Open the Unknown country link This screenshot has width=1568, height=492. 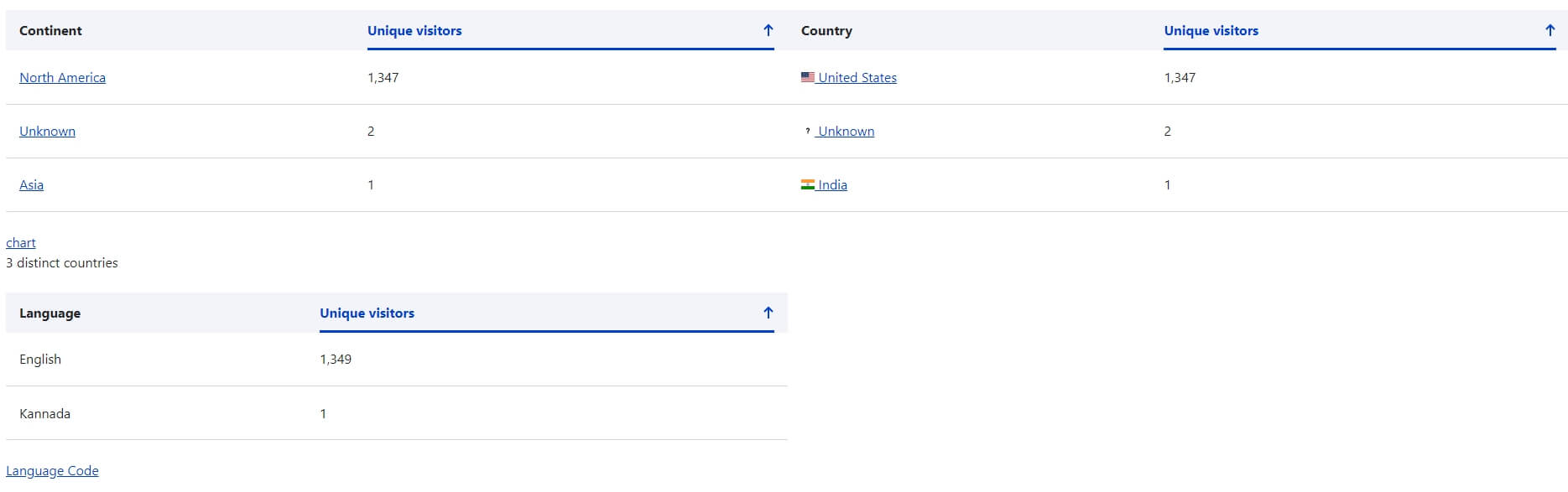point(846,132)
